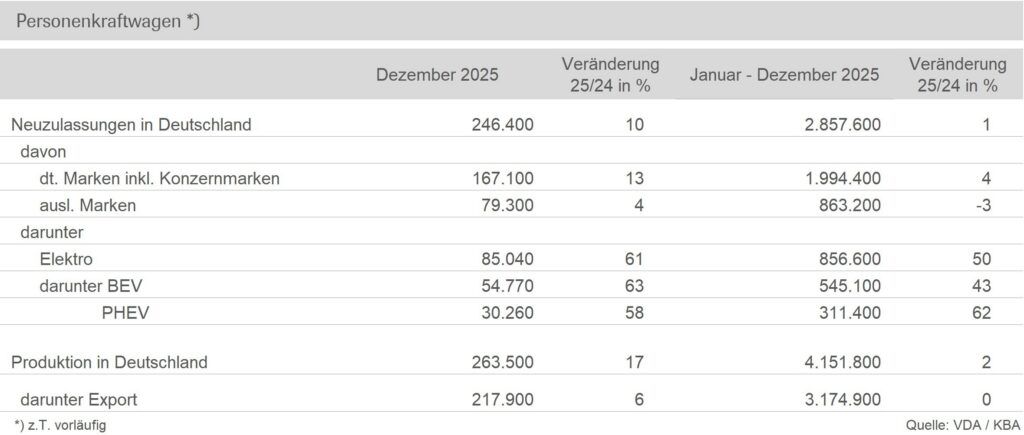Select the Dezember 2025 column header
The height and width of the screenshot is (435, 1024).
coord(436,75)
